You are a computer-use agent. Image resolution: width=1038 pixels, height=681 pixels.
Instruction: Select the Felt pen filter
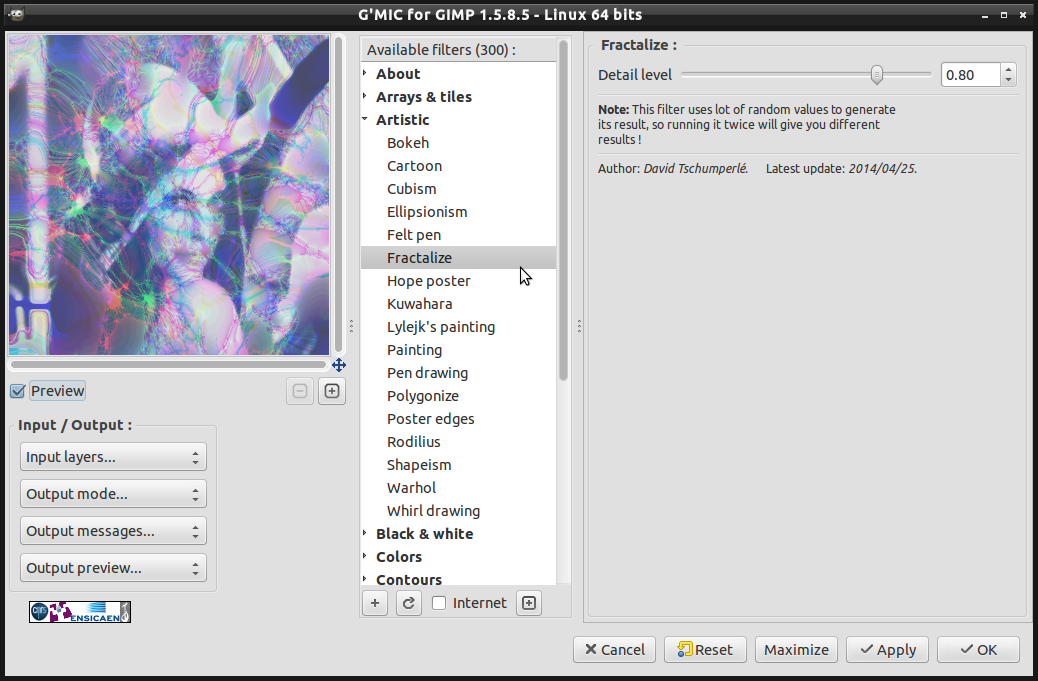414,235
